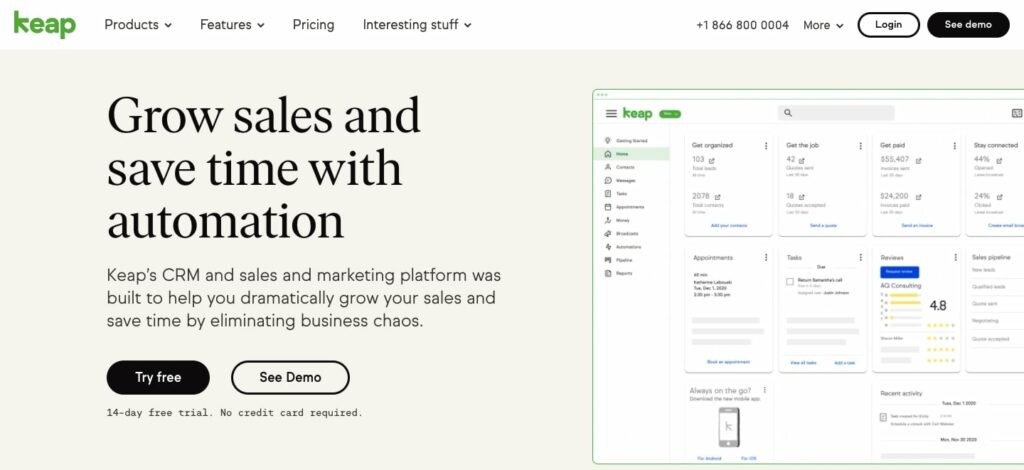Expand the Products dropdown
This screenshot has width=1024, height=470.
[138, 25]
